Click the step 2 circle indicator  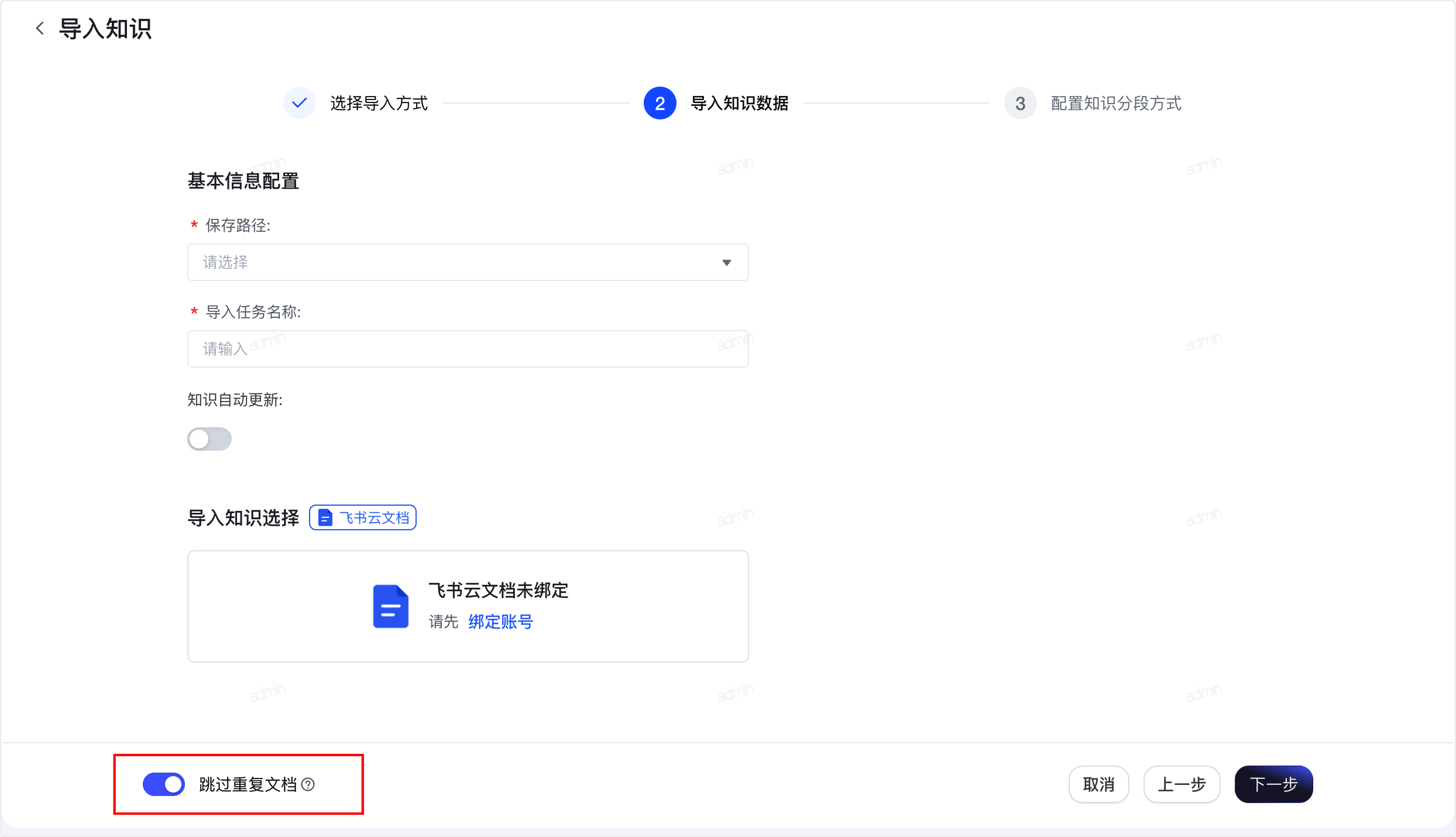click(x=660, y=103)
